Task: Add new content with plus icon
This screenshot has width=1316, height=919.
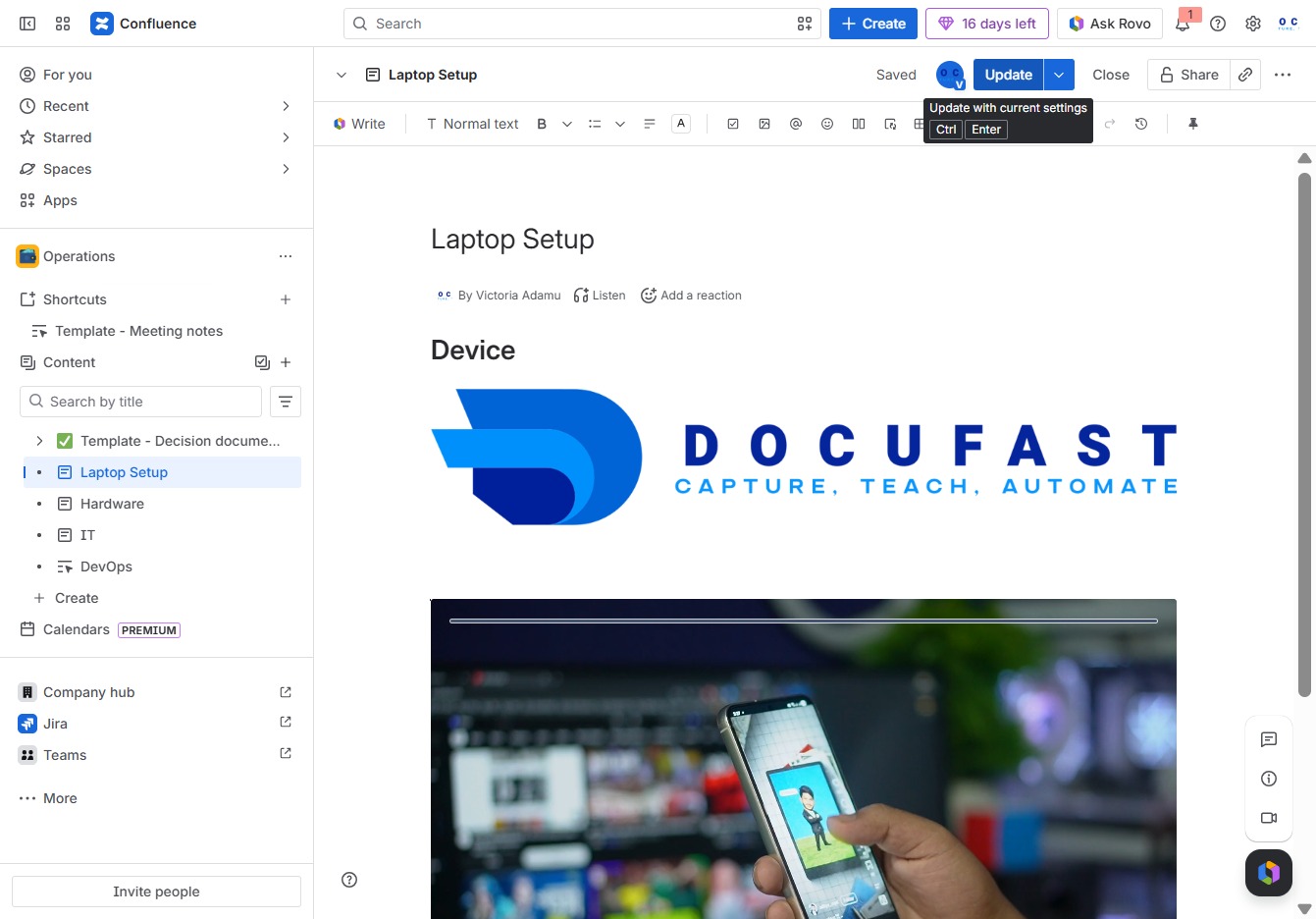Action: pos(286,362)
